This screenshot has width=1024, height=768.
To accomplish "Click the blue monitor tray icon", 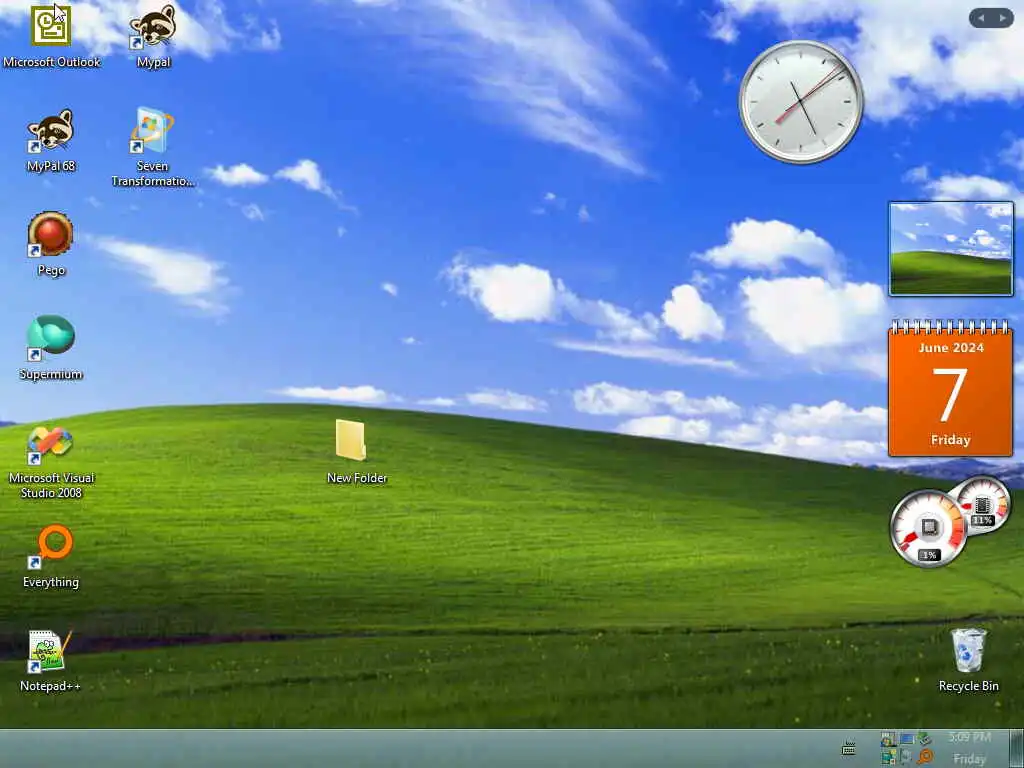I will [906, 739].
